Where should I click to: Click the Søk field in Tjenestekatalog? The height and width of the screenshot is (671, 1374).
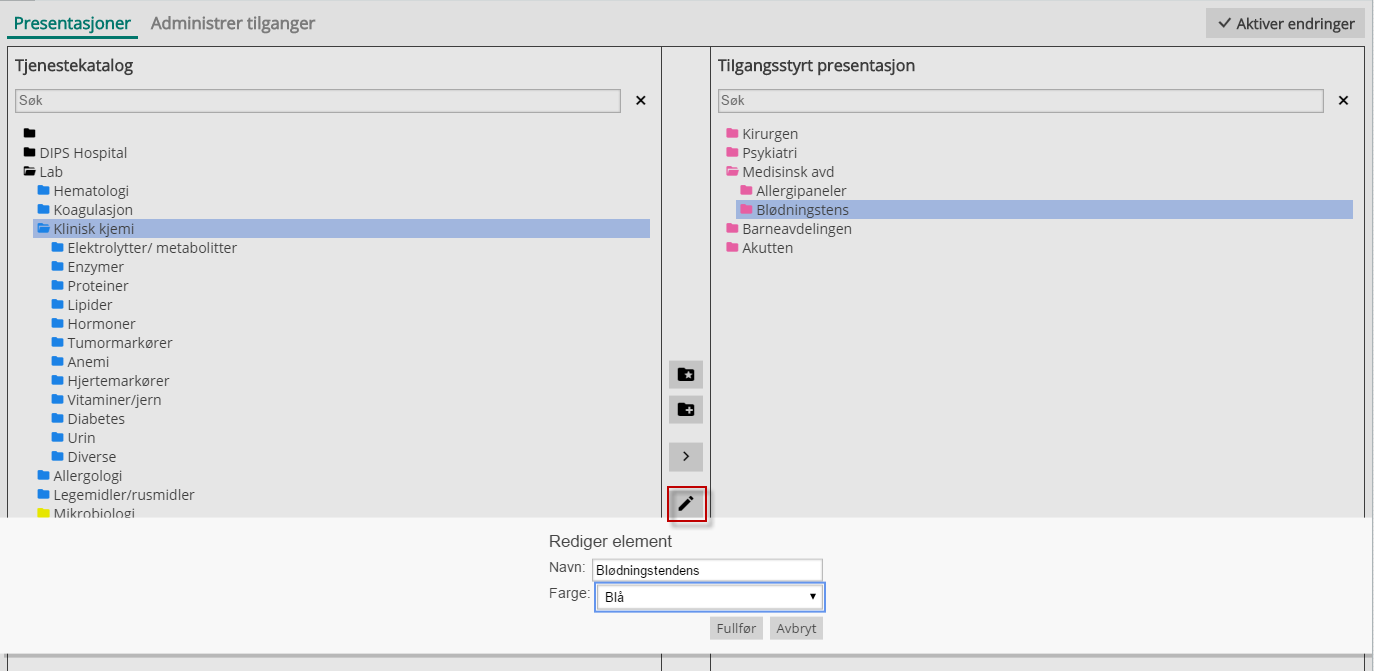point(318,101)
